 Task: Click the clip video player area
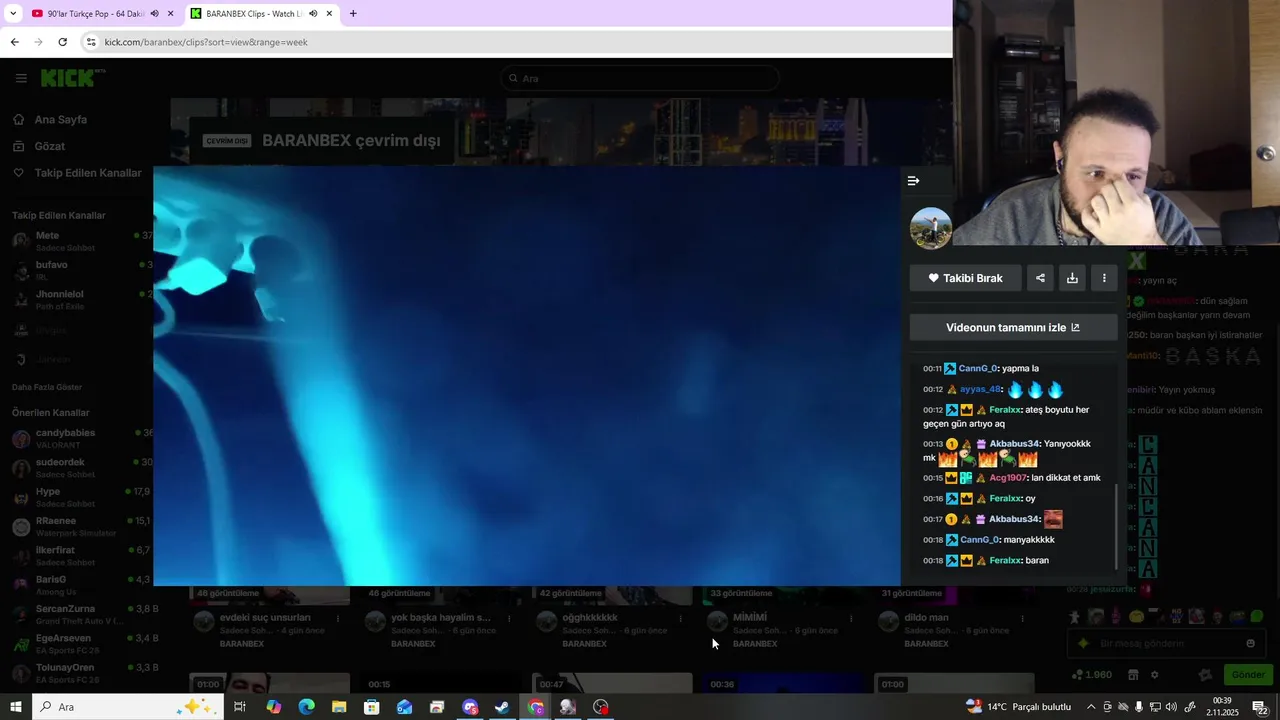tap(527, 375)
